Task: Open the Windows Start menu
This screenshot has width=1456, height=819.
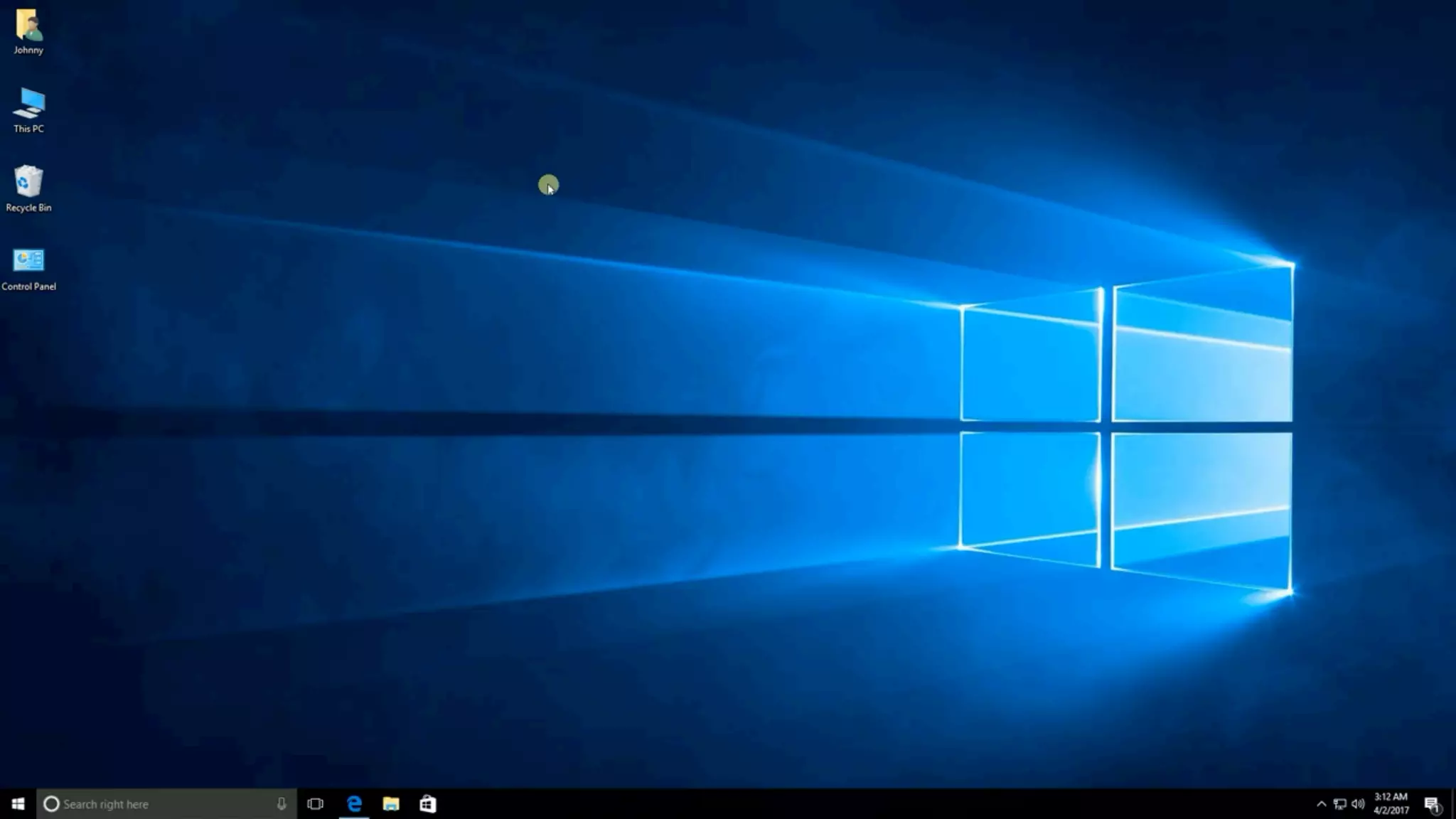Action: tap(18, 804)
